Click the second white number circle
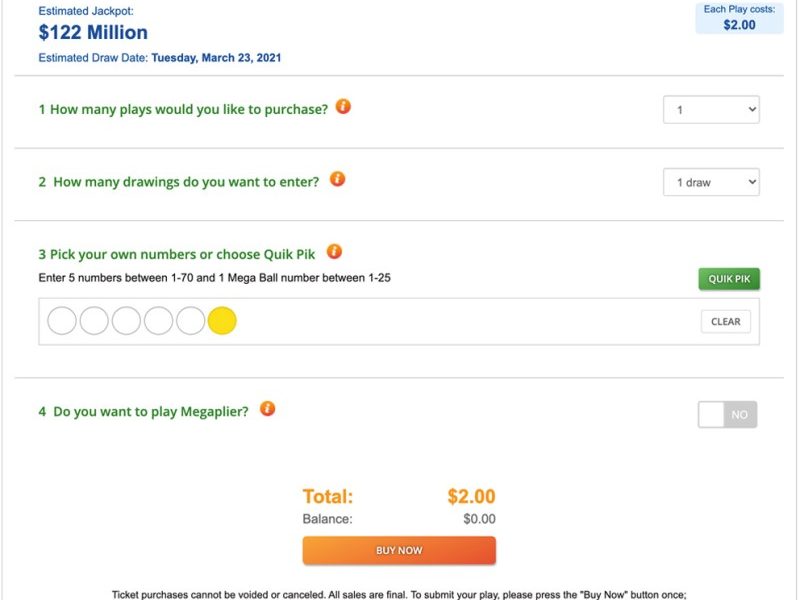Screen dimensions: 800x600 pyautogui.click(x=94, y=321)
